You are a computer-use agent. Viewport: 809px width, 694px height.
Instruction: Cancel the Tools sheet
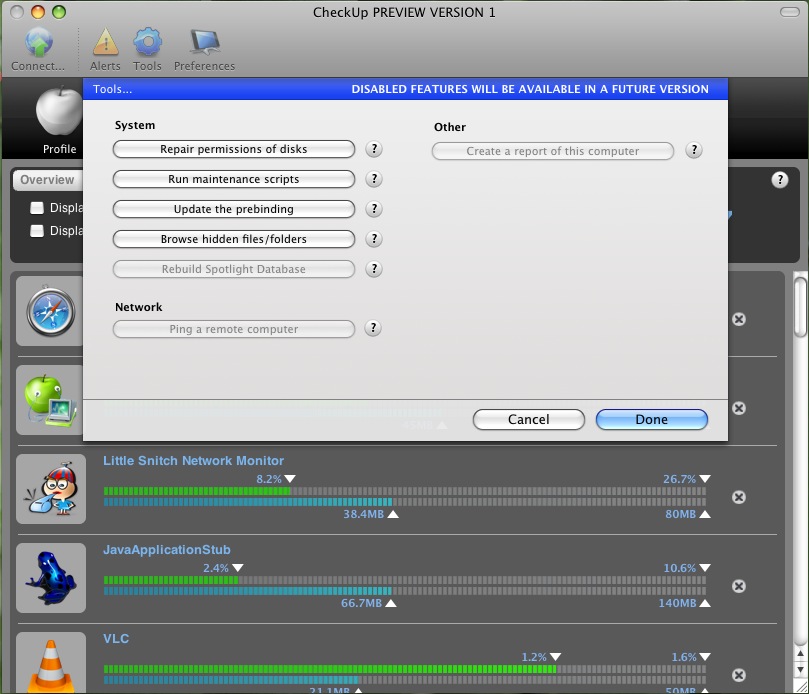pyautogui.click(x=529, y=419)
